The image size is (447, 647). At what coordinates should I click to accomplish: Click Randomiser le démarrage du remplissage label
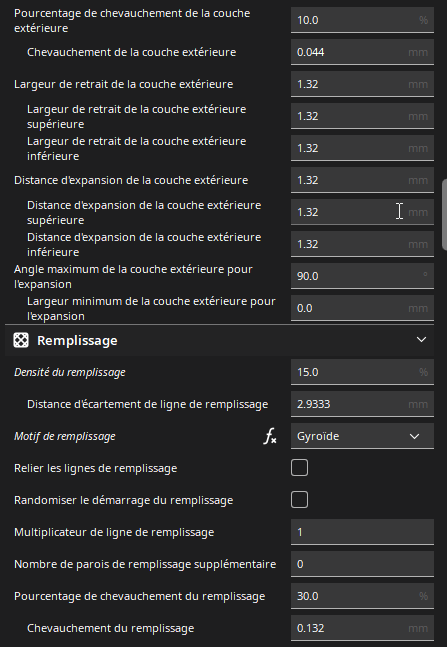click(123, 500)
